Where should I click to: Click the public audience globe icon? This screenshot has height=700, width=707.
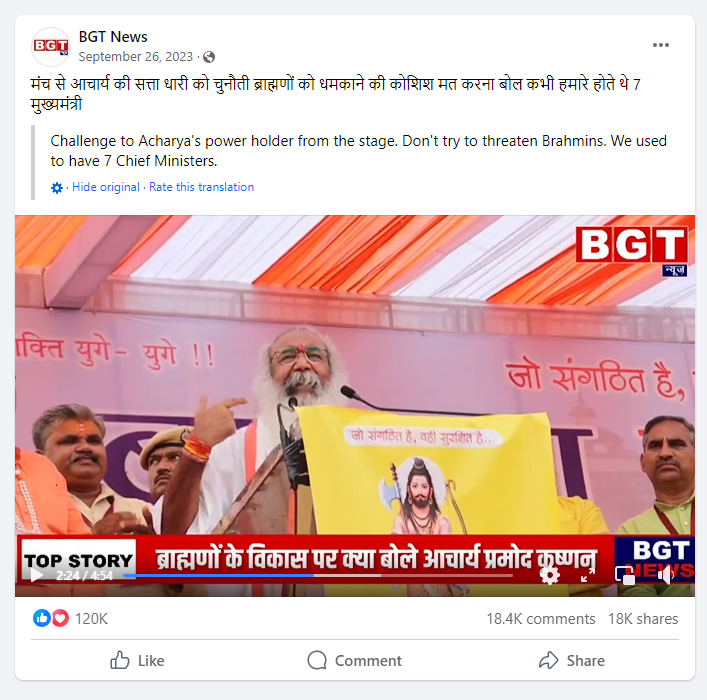pos(209,57)
